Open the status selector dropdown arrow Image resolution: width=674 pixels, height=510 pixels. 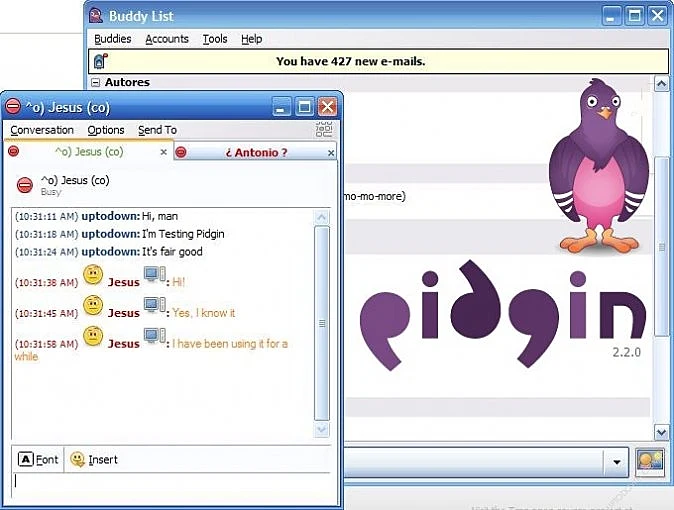(617, 462)
